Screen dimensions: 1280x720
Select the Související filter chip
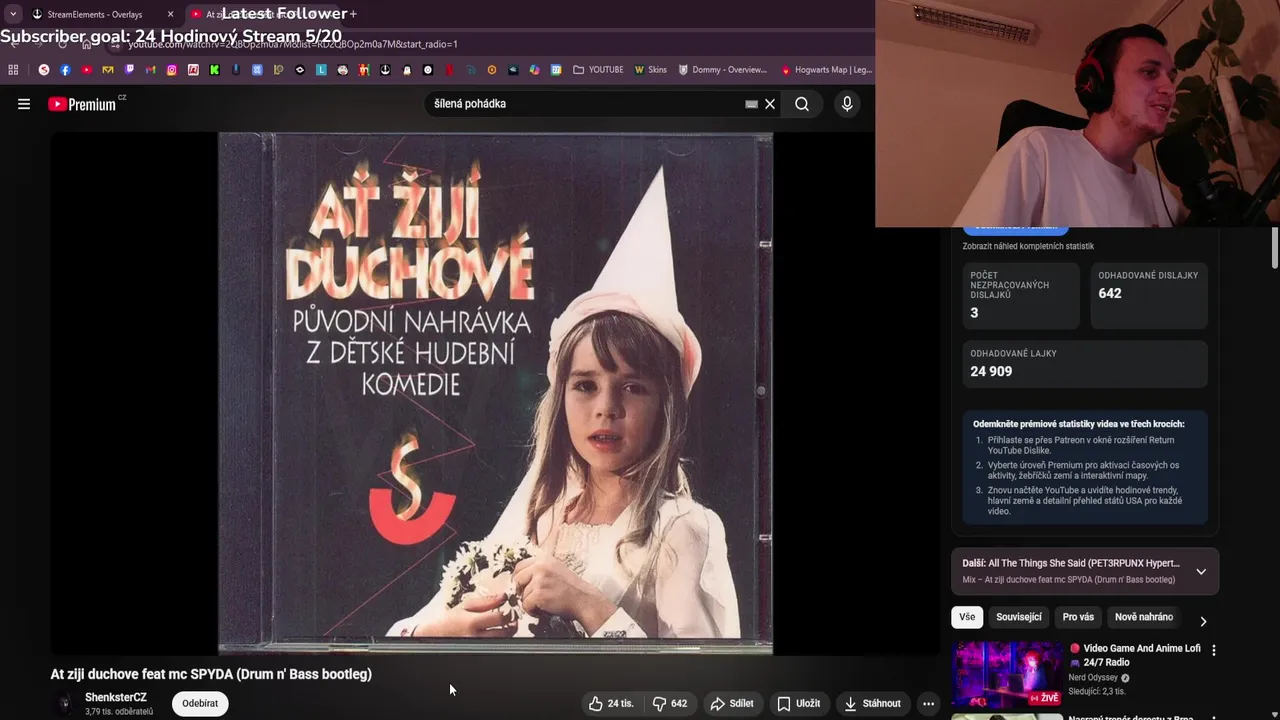point(1019,617)
